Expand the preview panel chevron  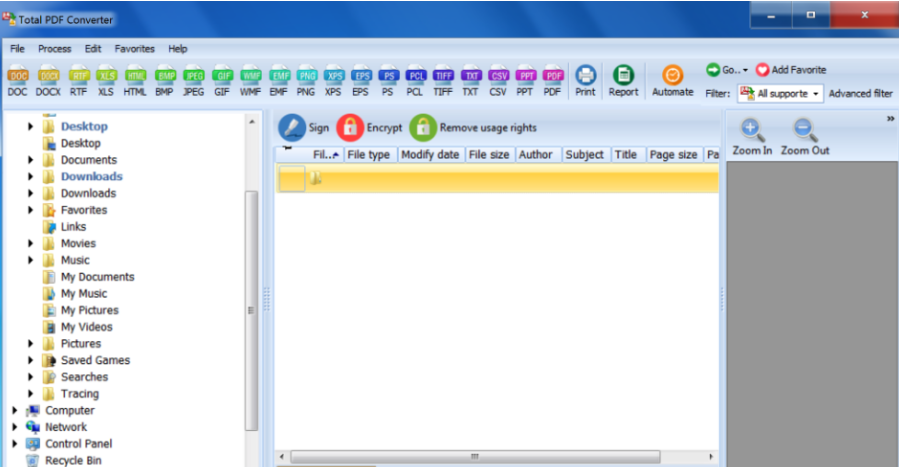pos(890,119)
